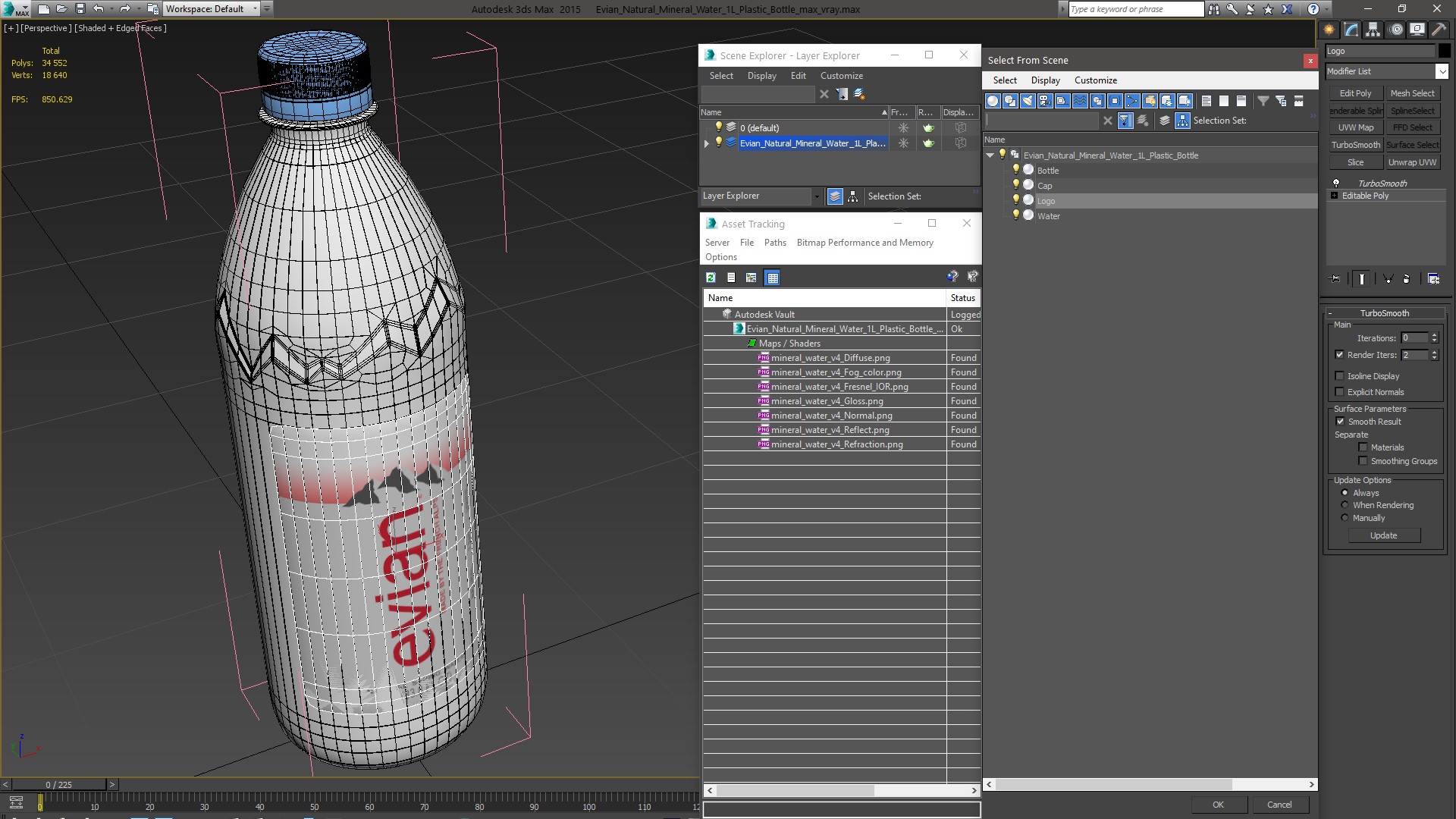Toggle Display Space Warps filter icon
Viewport: 1456px width, 819px height.
point(1080,101)
